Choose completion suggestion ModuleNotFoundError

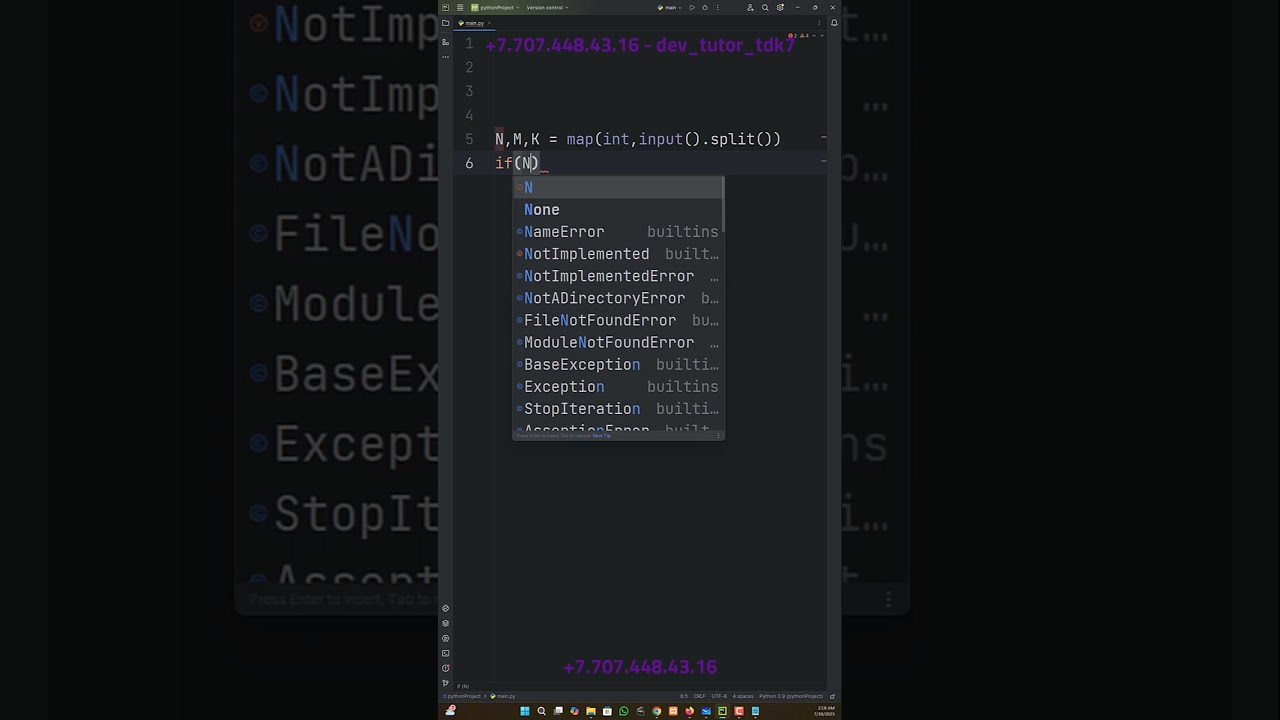[x=618, y=342]
